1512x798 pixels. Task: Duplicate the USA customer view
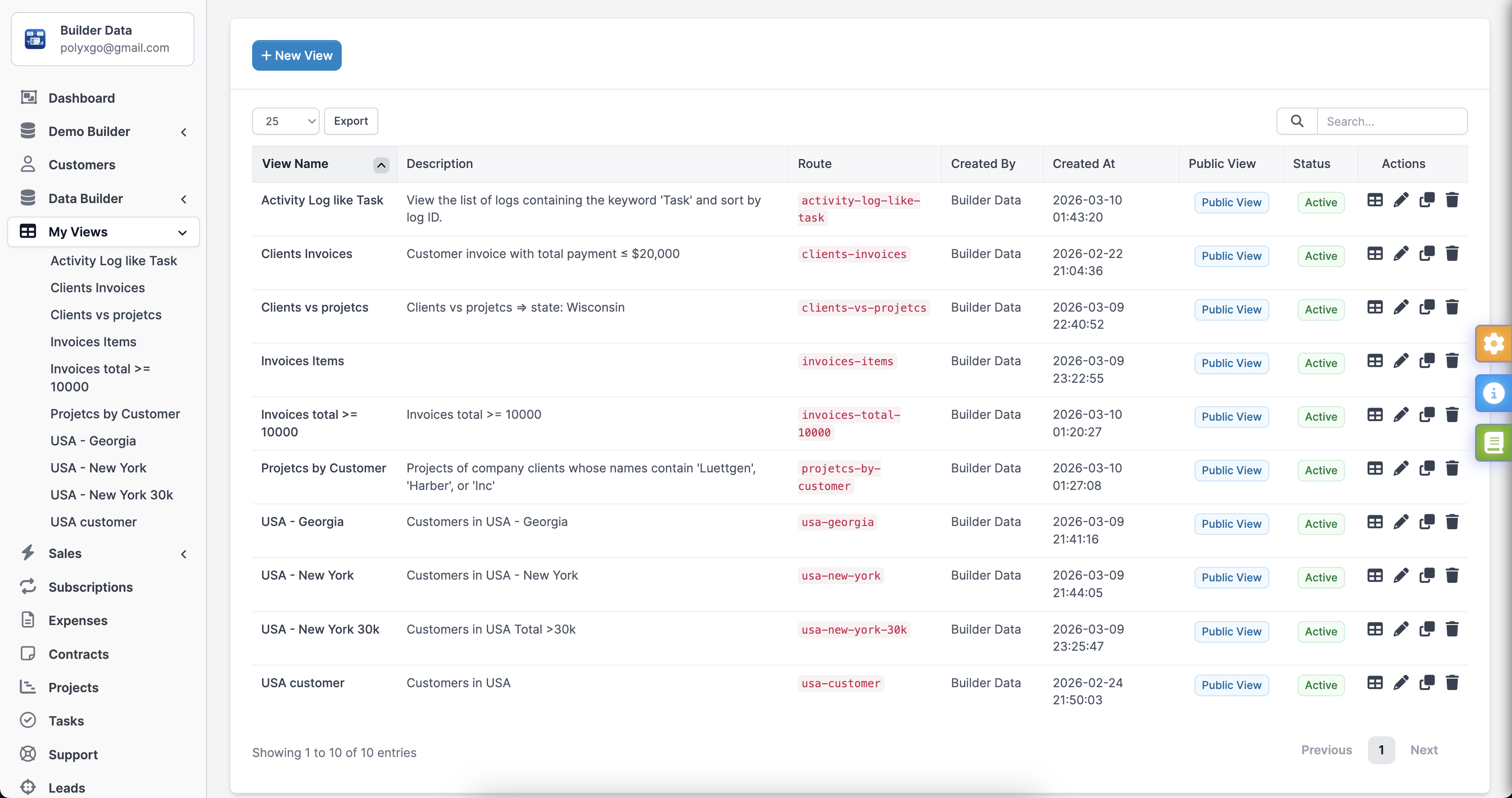coord(1427,682)
